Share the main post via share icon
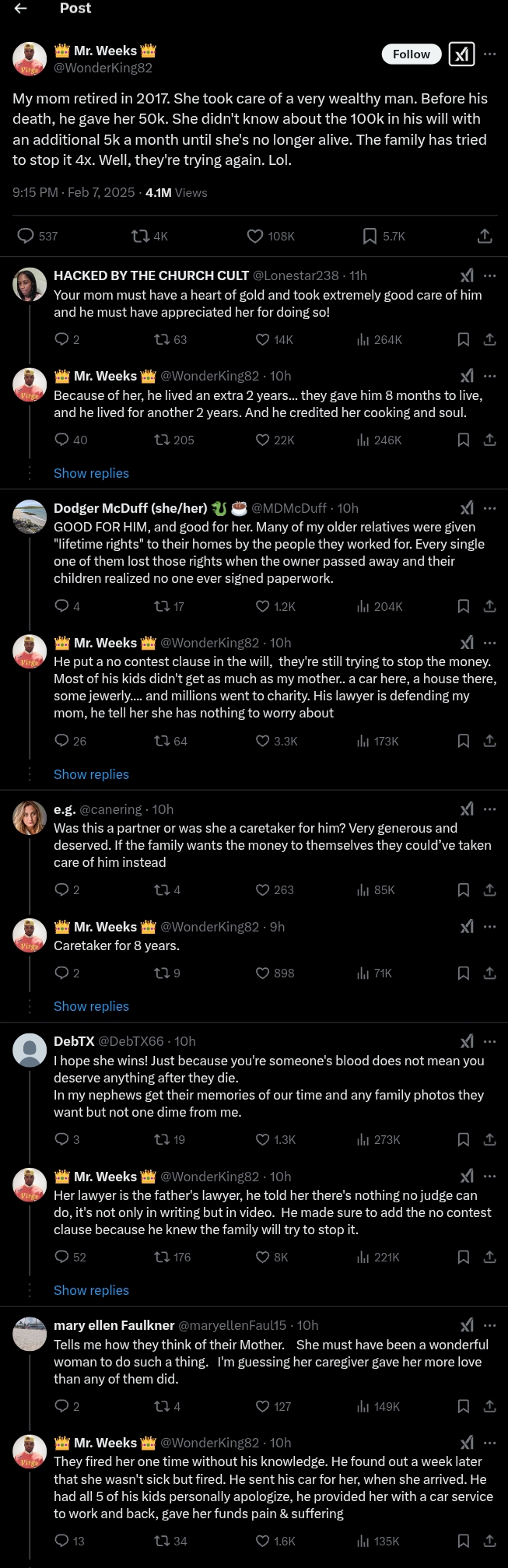This screenshot has width=508, height=1568. 485,236
